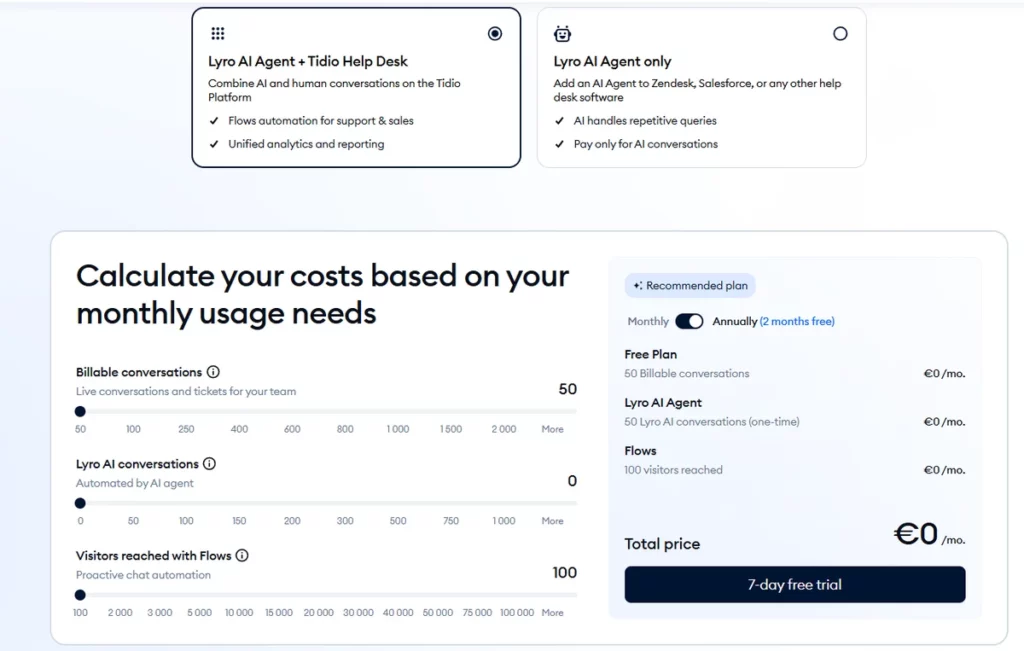The height and width of the screenshot is (651, 1024).
Task: Click the robot icon on Lyro AI Agent only card
Action: tap(562, 33)
